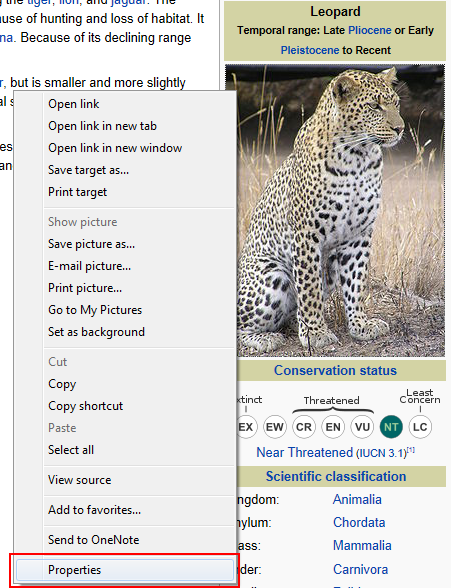
Task: Click the Pliocene link
Action: [370, 30]
